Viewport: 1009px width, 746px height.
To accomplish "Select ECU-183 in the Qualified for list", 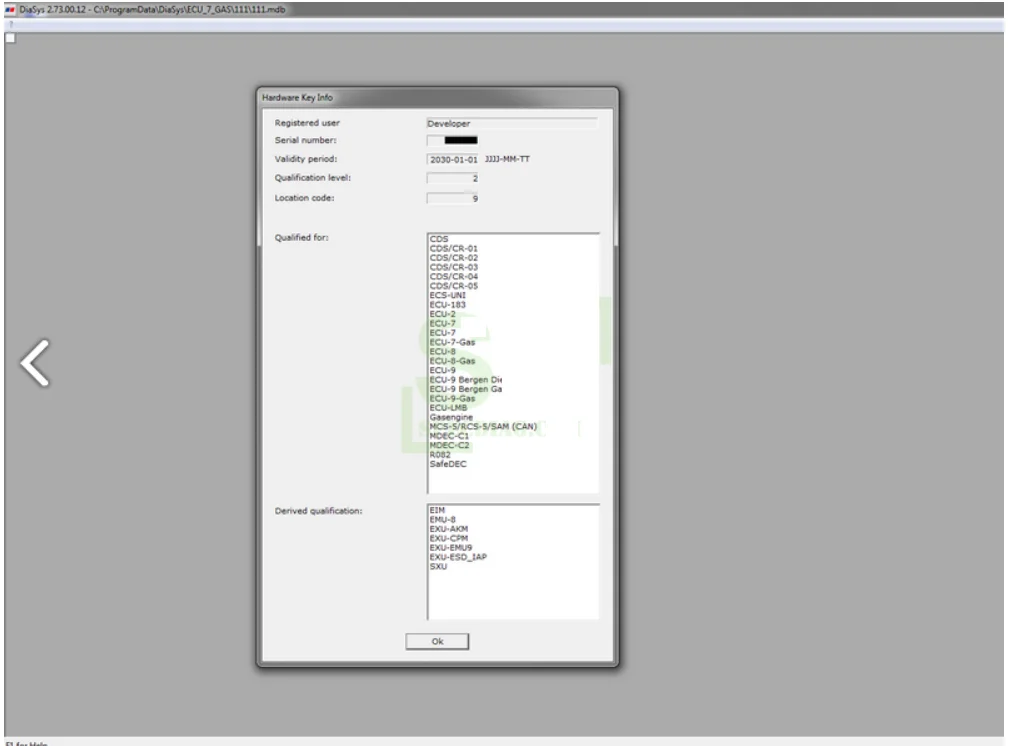I will [x=447, y=304].
